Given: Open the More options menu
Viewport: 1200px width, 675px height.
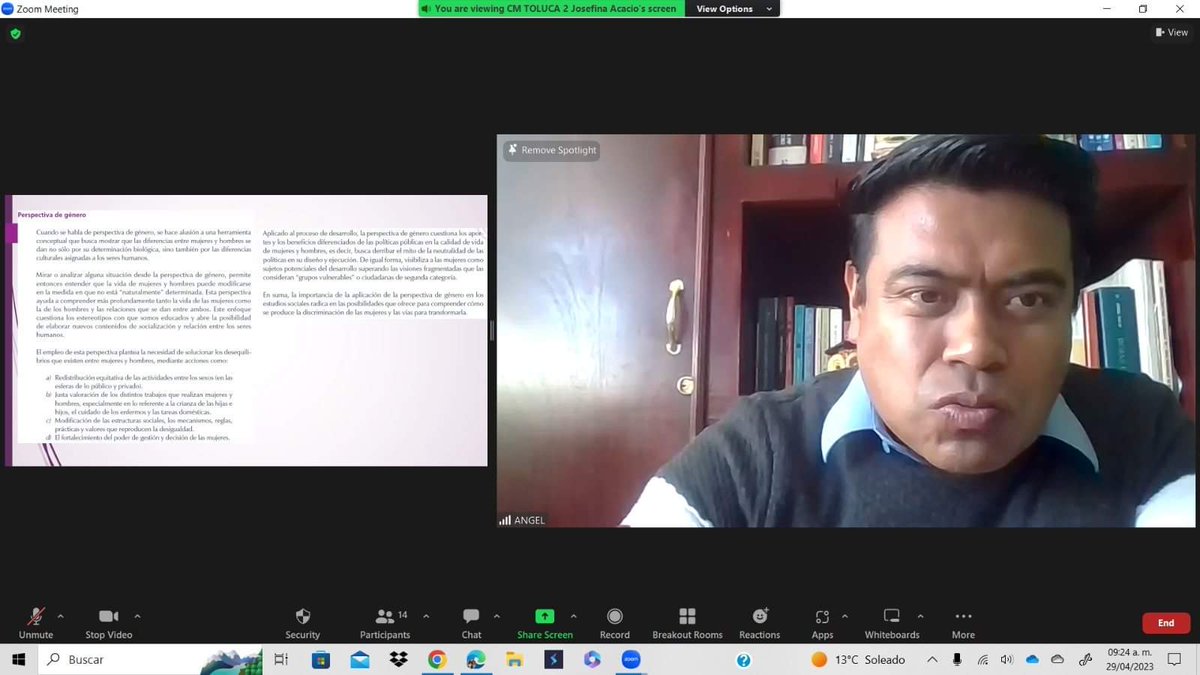Looking at the screenshot, I should click(x=963, y=623).
